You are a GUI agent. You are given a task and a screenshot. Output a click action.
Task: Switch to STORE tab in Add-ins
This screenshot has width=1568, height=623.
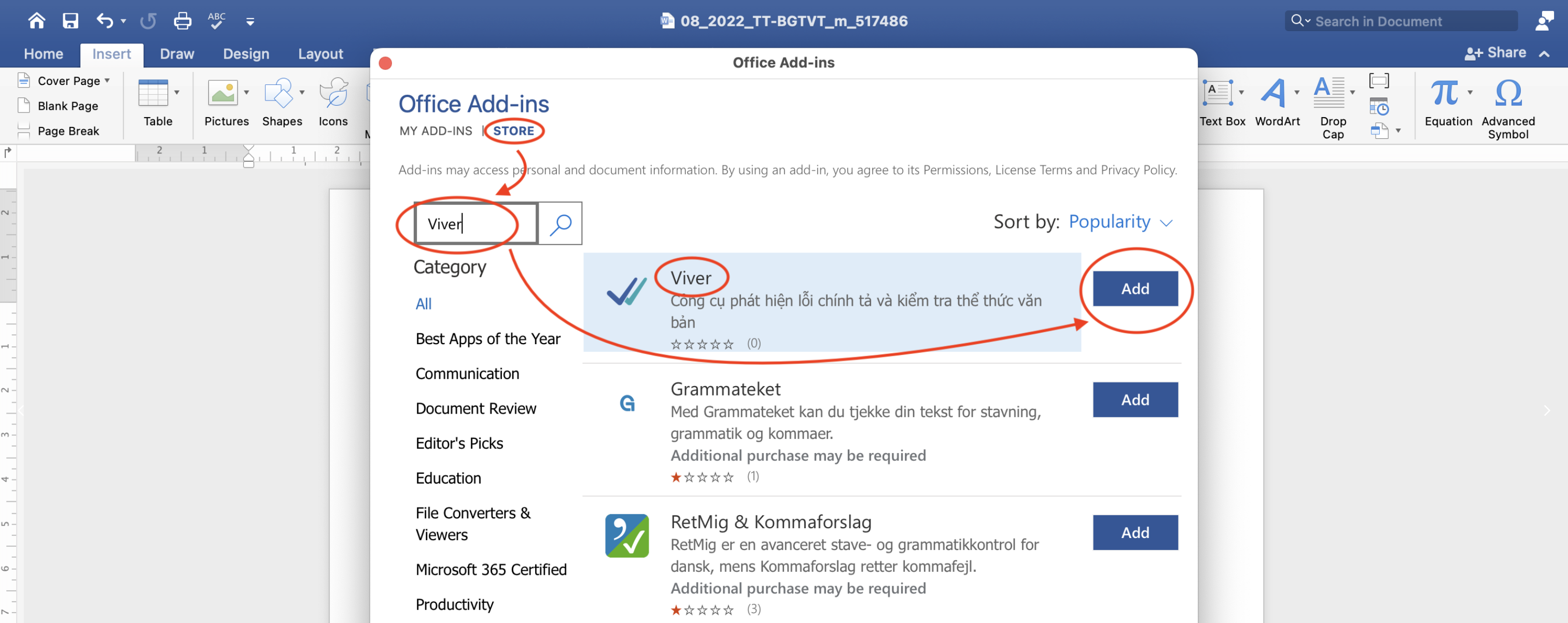pyautogui.click(x=515, y=131)
